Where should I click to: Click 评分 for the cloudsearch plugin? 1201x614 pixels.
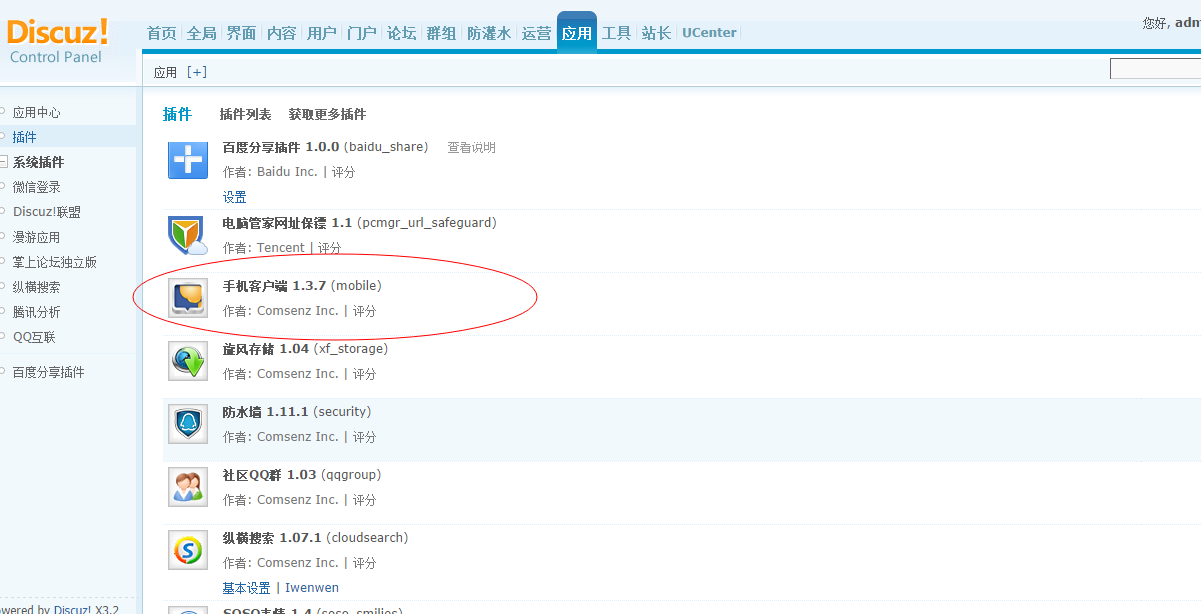pyautogui.click(x=364, y=563)
